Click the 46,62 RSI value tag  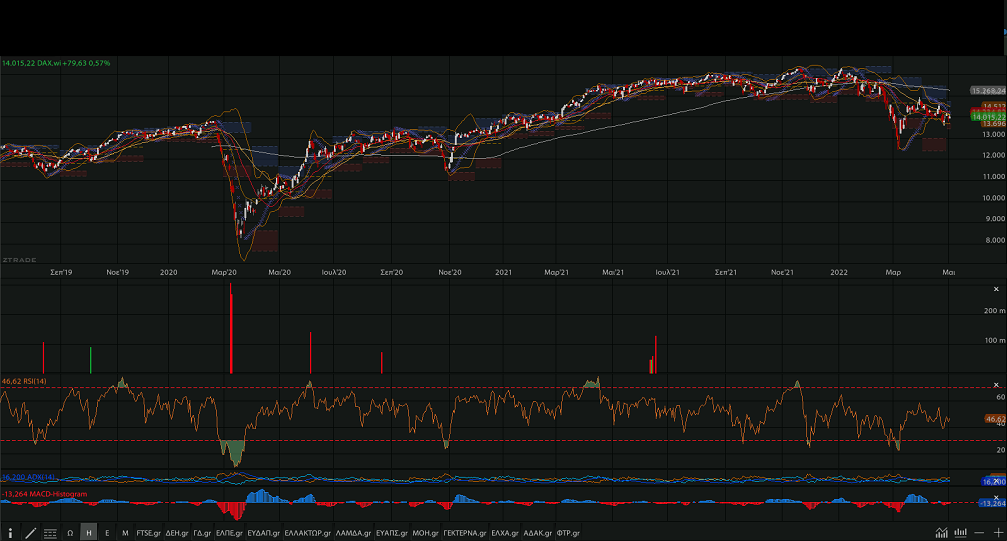coord(995,419)
